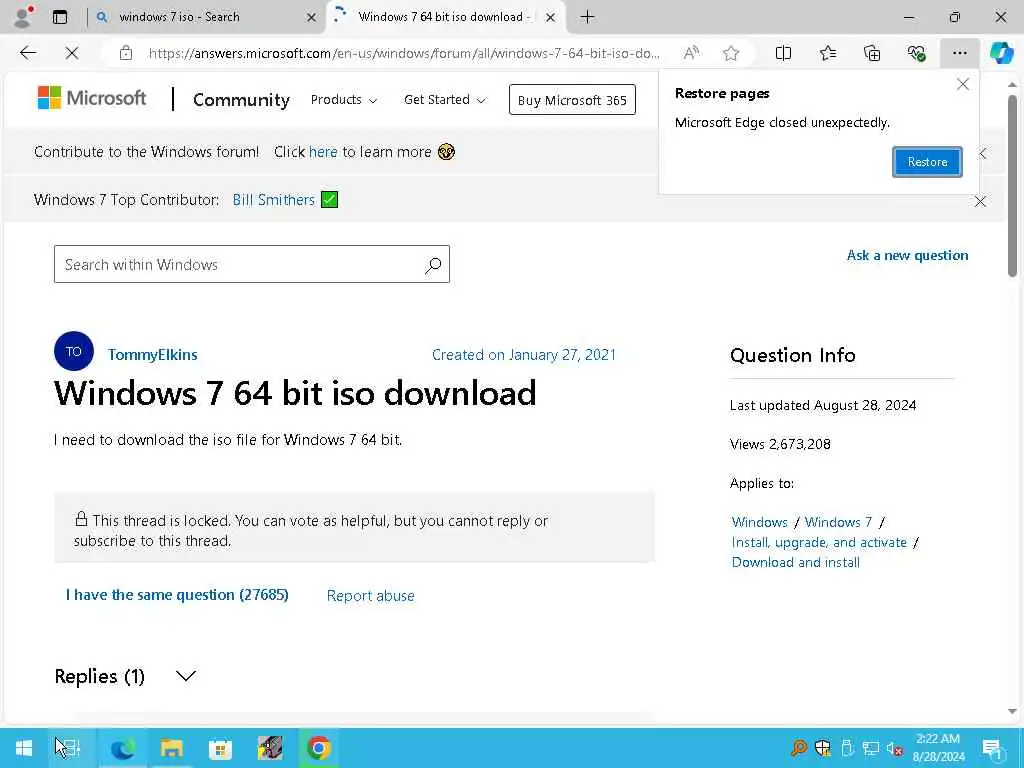Dismiss the Restore pages popup
Image resolution: width=1024 pixels, height=768 pixels.
pyautogui.click(x=963, y=84)
